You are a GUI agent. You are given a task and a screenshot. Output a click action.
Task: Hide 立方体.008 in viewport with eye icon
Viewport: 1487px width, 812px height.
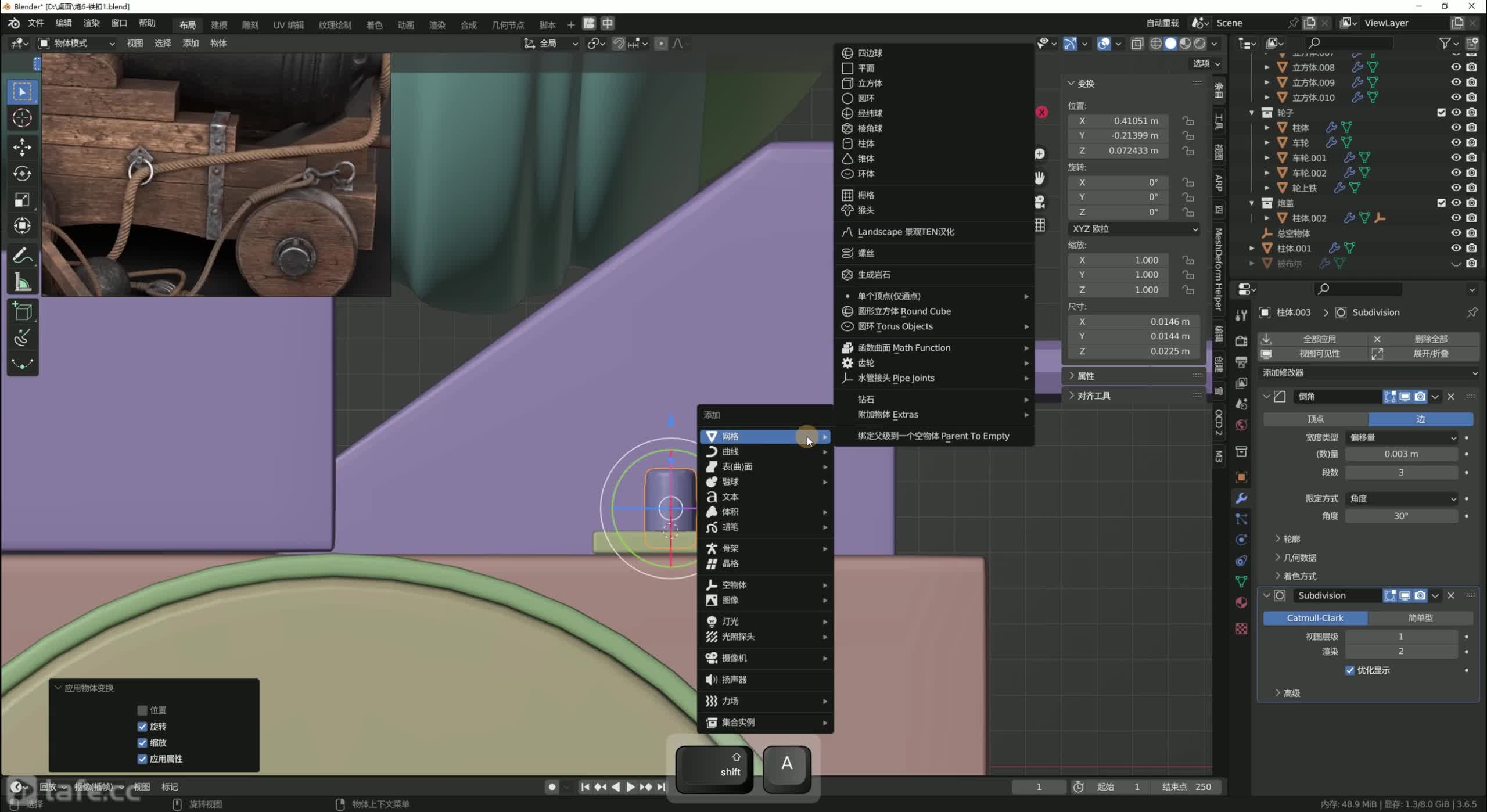(x=1456, y=67)
